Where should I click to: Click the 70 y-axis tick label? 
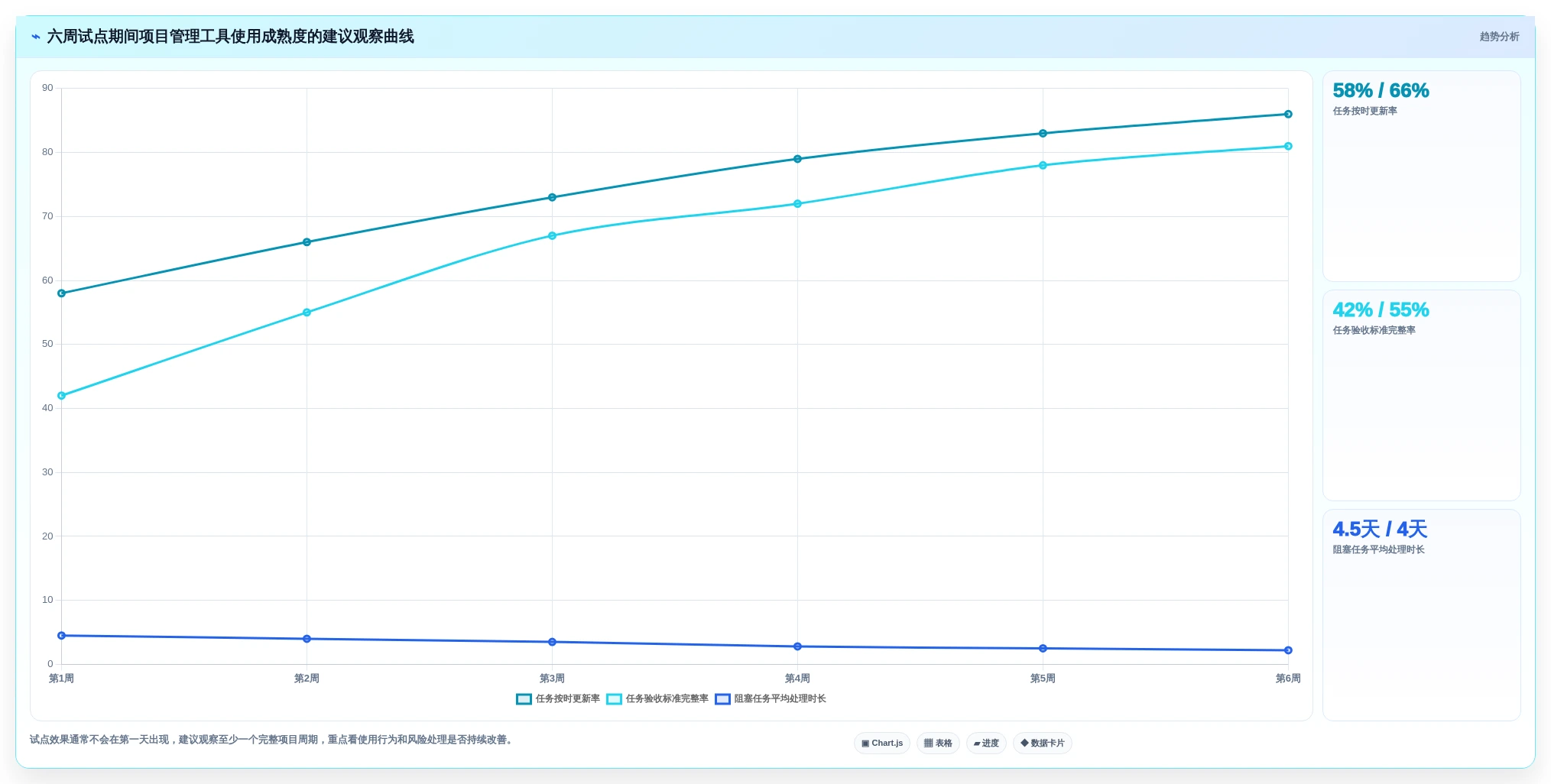tap(47, 216)
